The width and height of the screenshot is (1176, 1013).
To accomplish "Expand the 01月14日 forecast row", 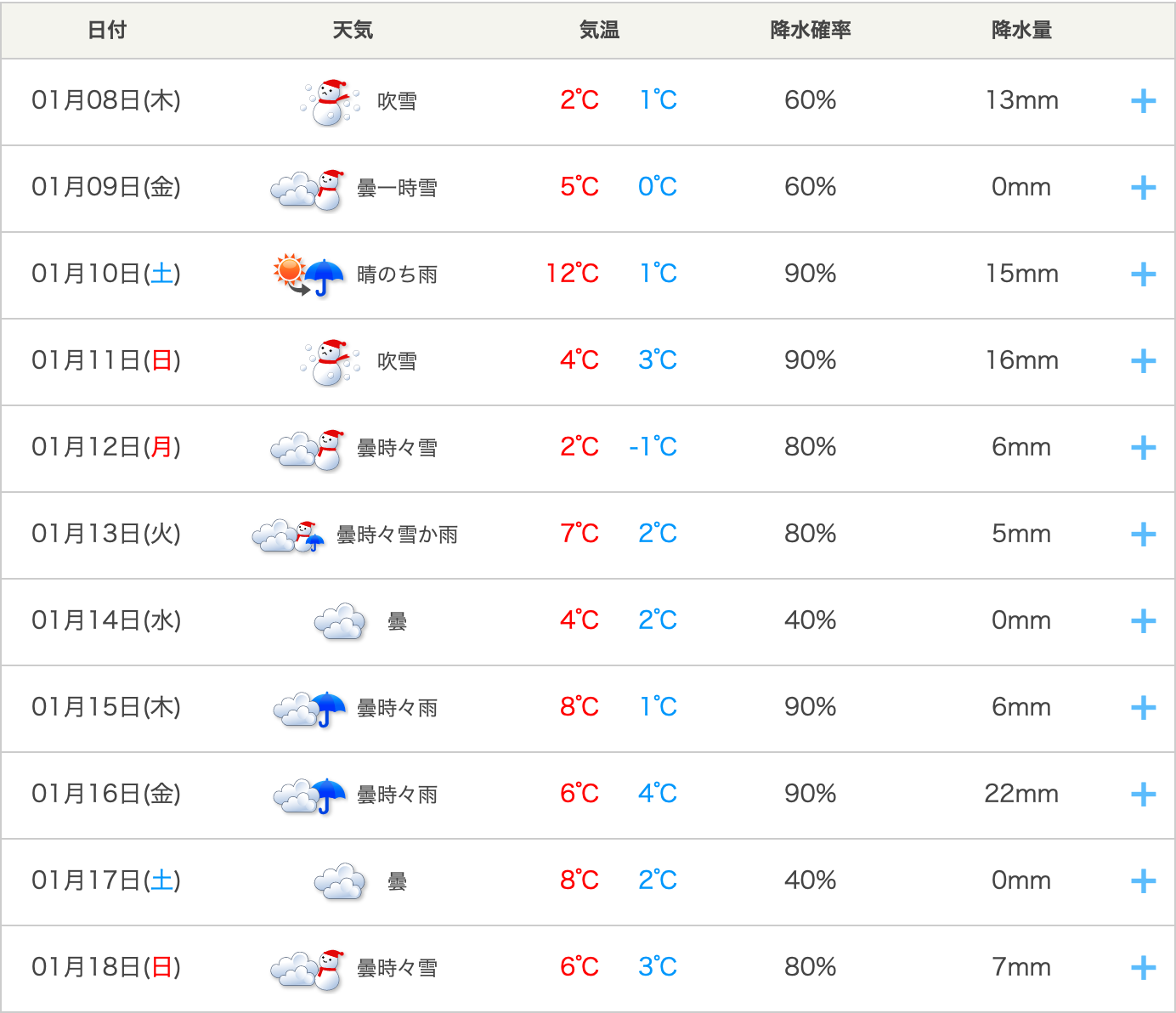I will pyautogui.click(x=1143, y=621).
